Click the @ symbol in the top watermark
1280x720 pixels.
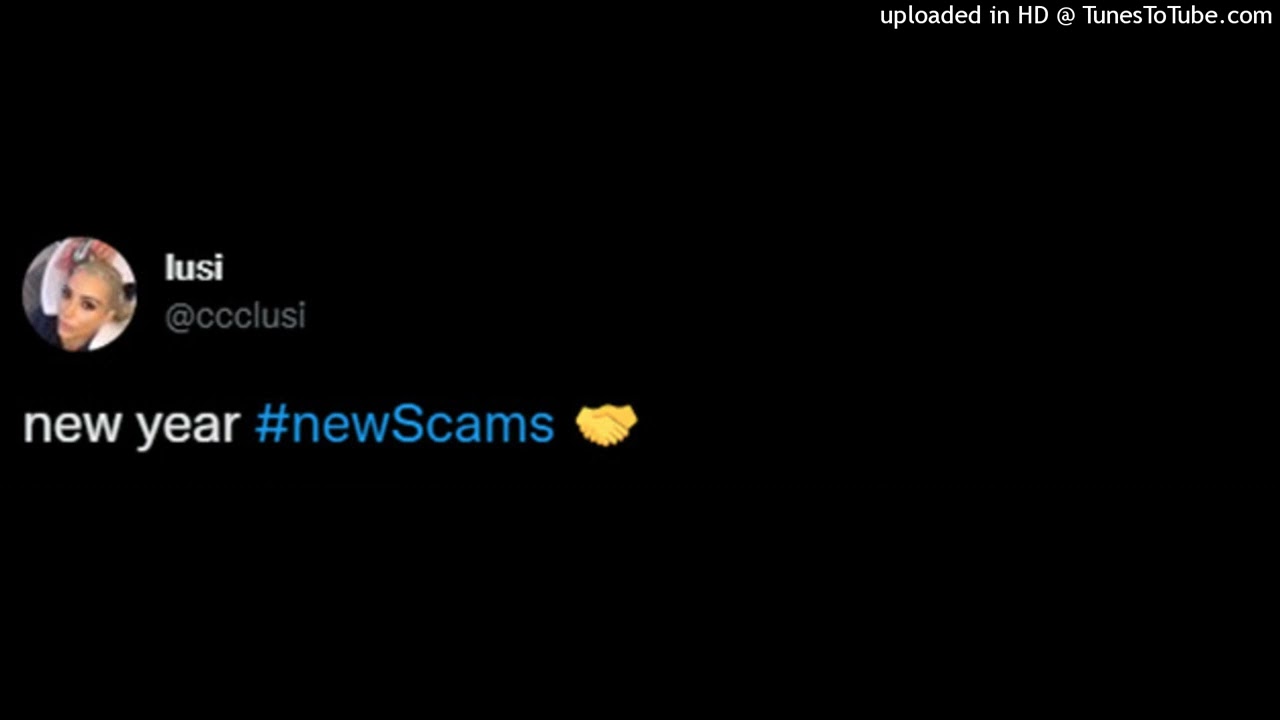pos(1065,16)
